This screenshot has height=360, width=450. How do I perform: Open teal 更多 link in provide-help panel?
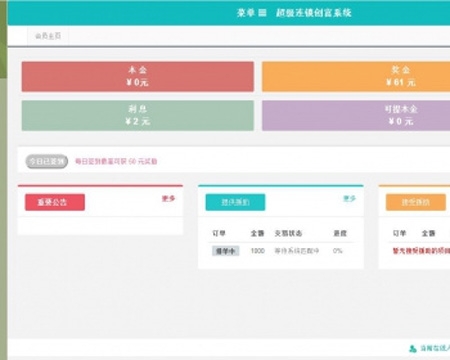pos(349,198)
